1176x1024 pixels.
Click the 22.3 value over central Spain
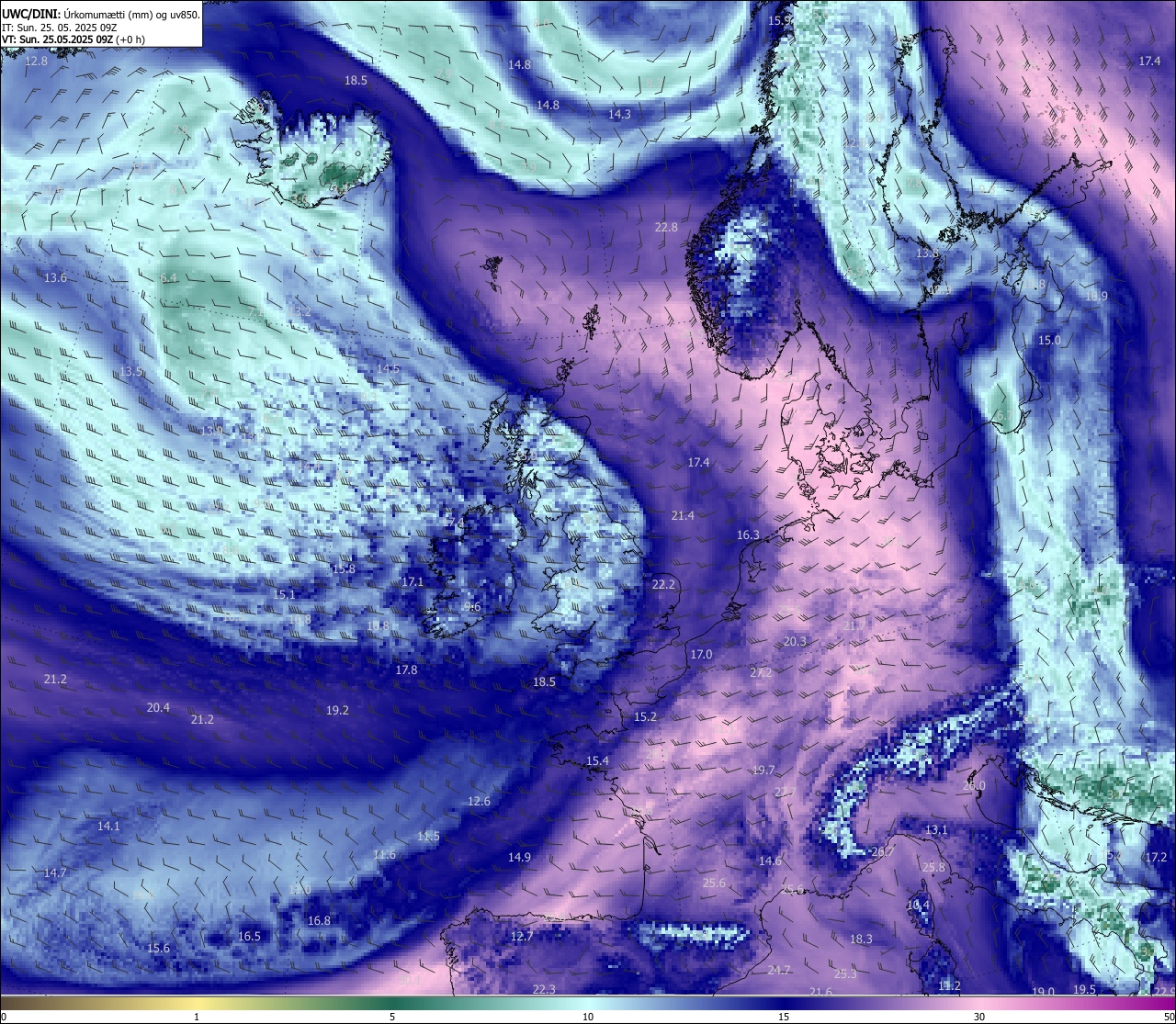pyautogui.click(x=544, y=989)
